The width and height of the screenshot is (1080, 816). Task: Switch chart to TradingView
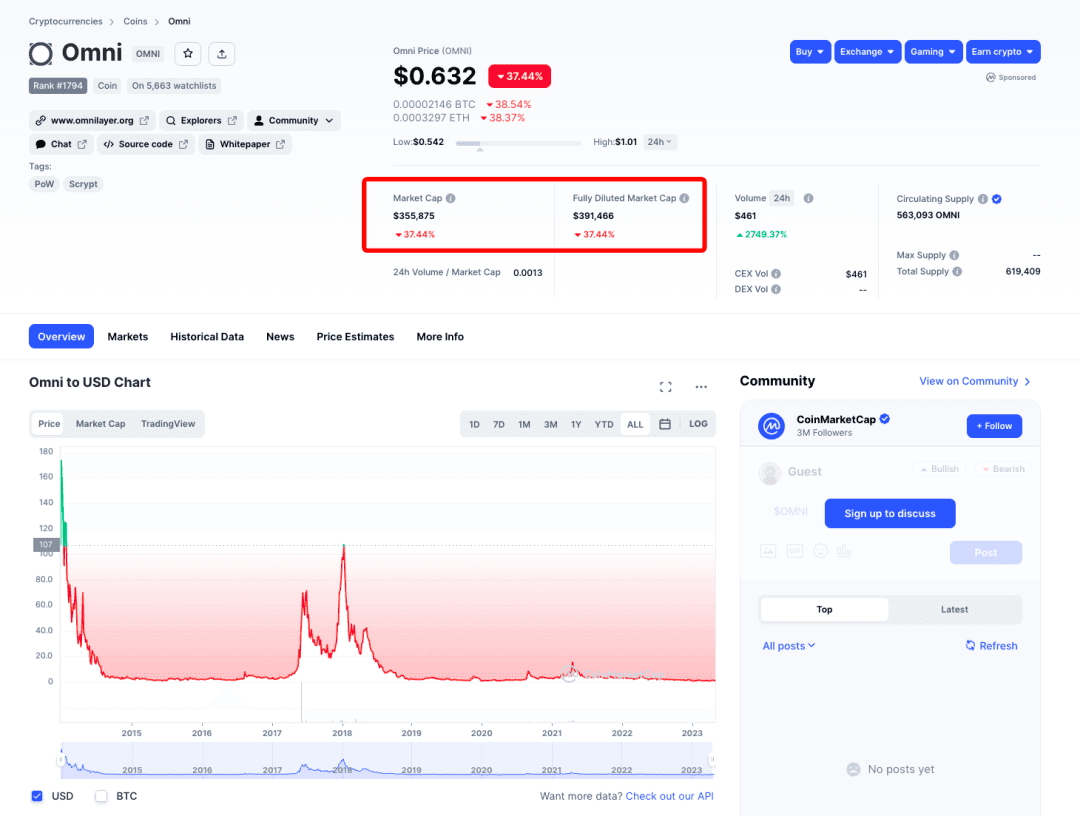(168, 424)
